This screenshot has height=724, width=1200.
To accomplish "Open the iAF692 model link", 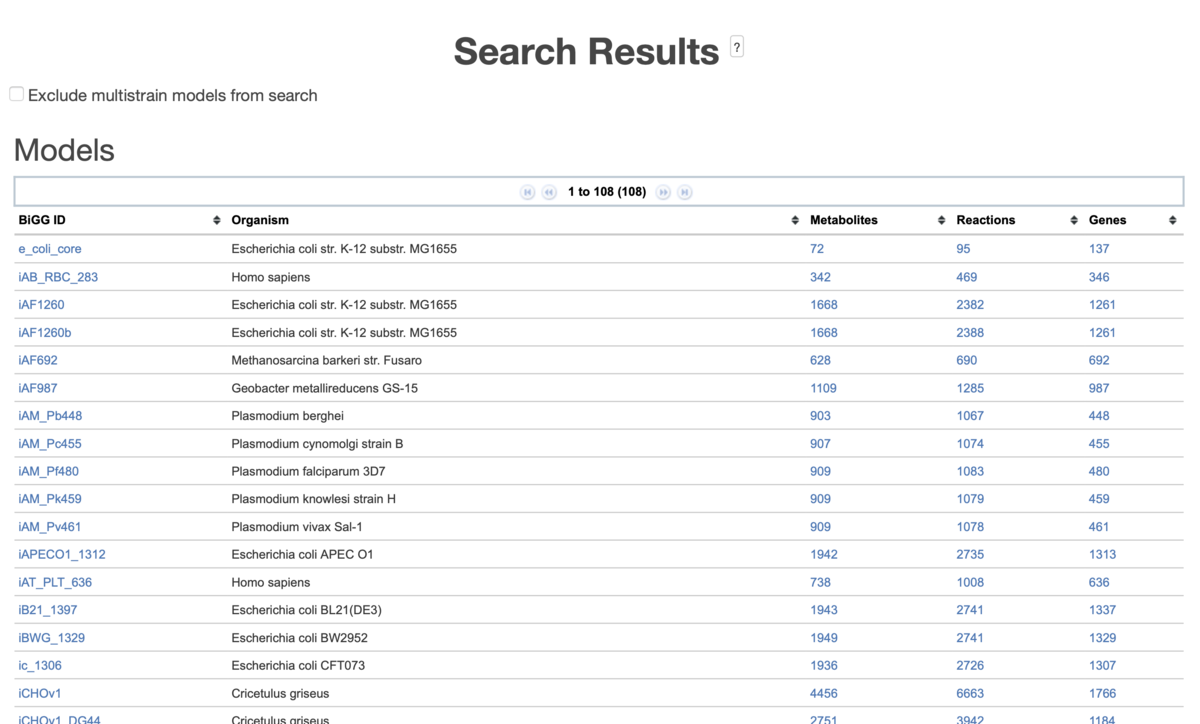I will pyautogui.click(x=38, y=360).
